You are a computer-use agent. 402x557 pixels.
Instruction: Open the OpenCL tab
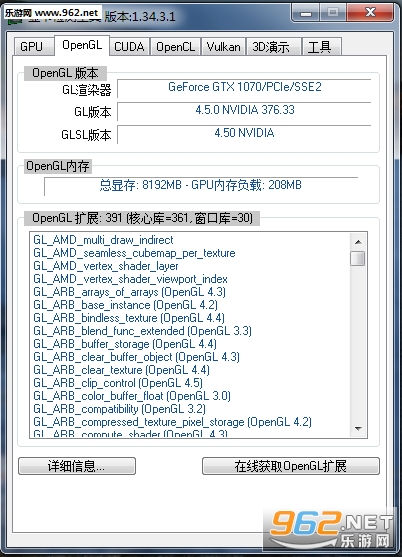[175, 47]
